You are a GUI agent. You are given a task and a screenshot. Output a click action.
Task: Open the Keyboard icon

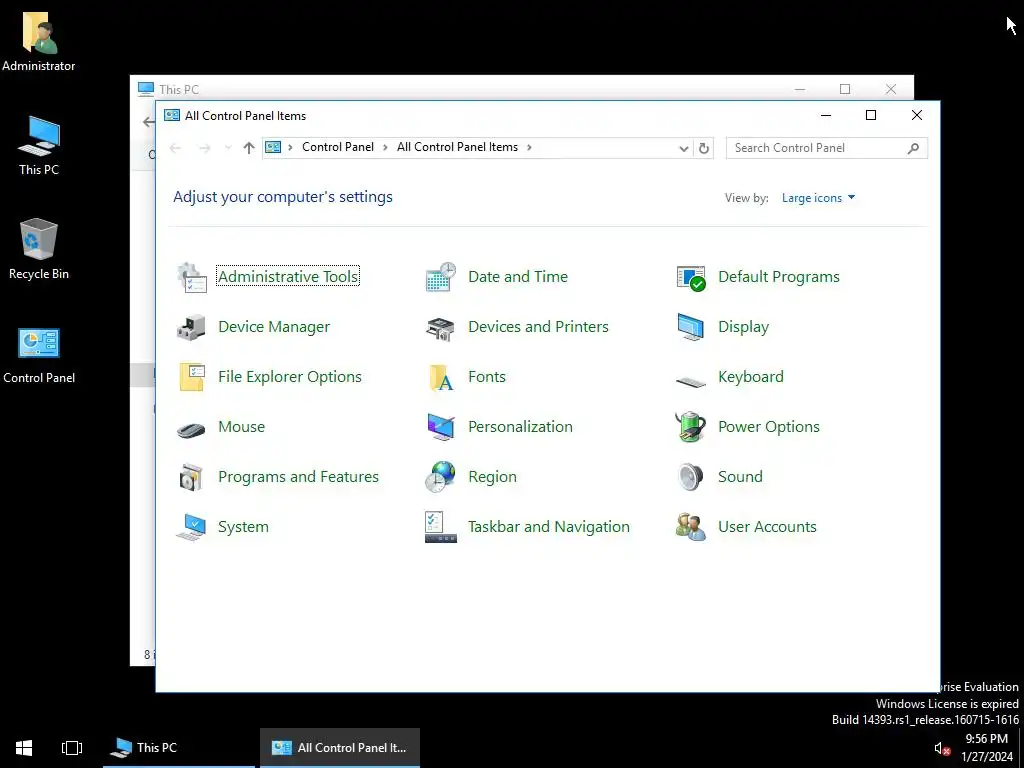pos(691,381)
